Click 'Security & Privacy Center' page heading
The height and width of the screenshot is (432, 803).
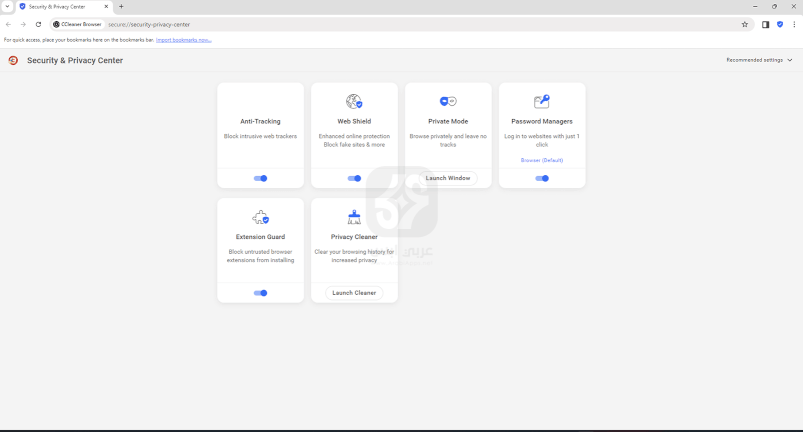[x=75, y=60]
